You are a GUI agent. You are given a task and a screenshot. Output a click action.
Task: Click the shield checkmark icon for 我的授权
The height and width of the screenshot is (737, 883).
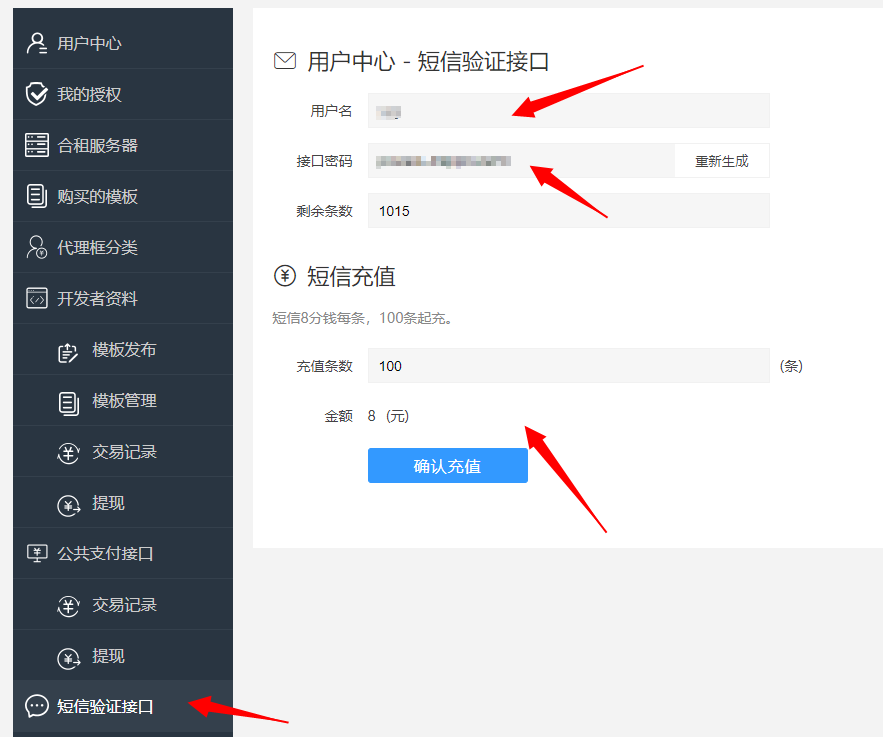tap(37, 94)
